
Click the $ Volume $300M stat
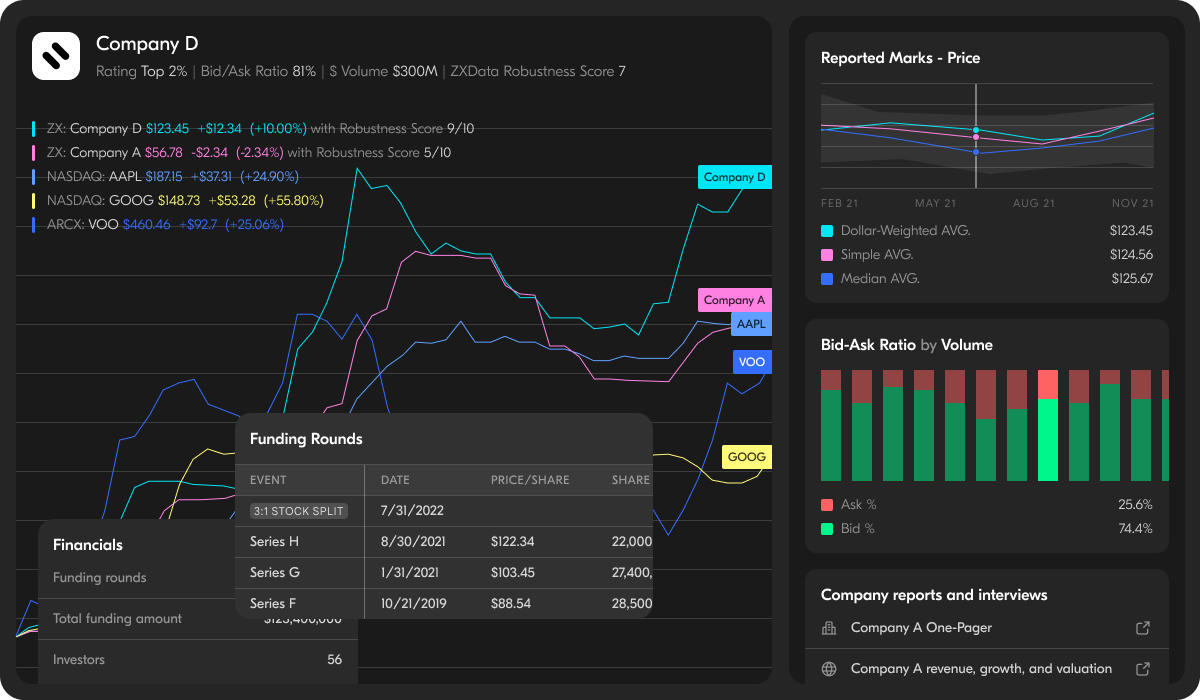(383, 72)
